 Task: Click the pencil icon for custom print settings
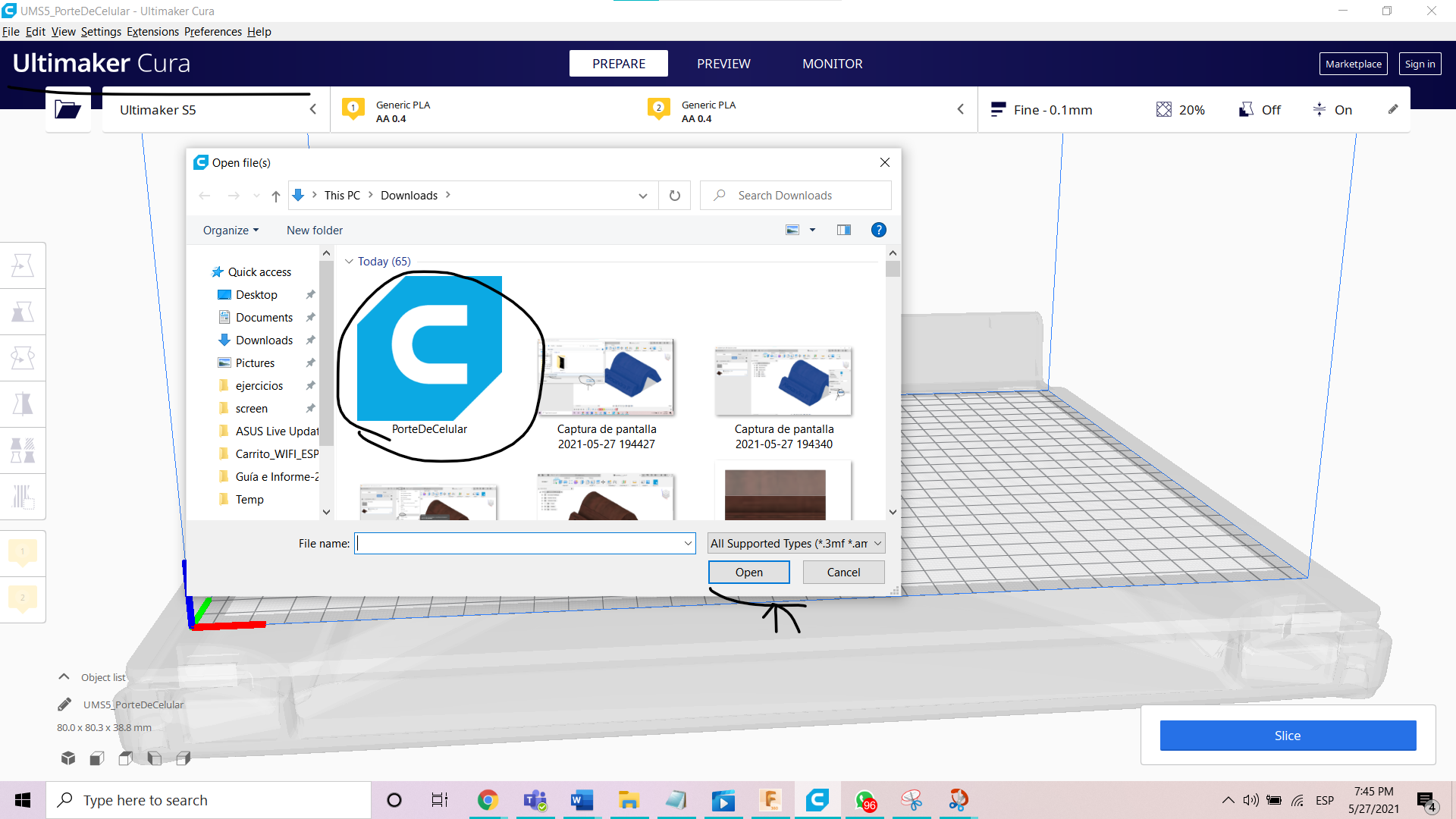pos(1392,109)
